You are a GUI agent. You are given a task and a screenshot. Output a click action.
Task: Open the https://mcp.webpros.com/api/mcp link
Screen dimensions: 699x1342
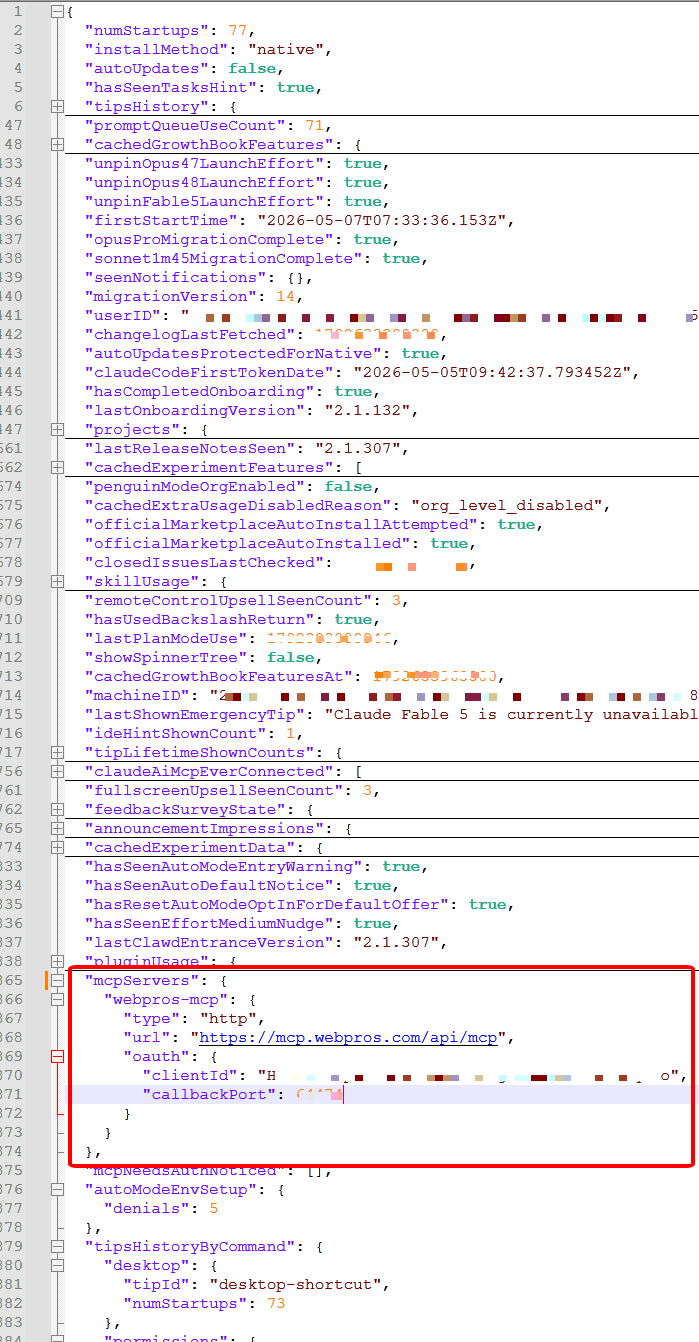tap(348, 1037)
